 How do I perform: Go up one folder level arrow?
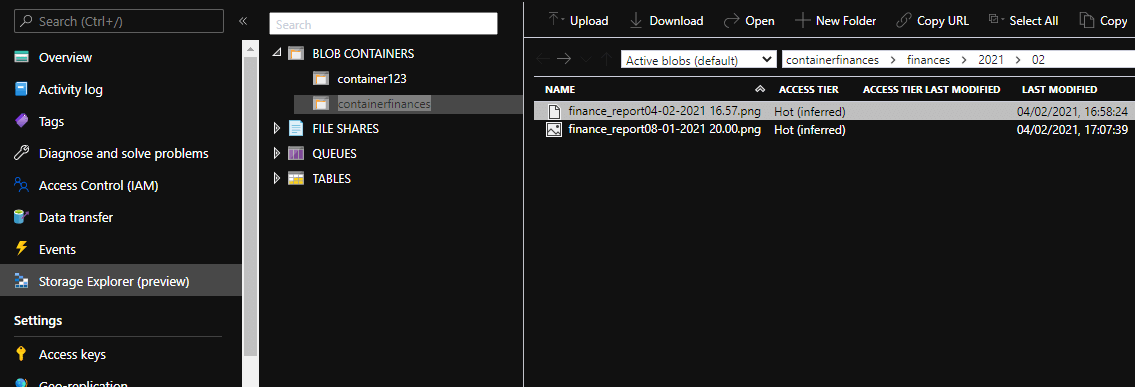pos(606,59)
